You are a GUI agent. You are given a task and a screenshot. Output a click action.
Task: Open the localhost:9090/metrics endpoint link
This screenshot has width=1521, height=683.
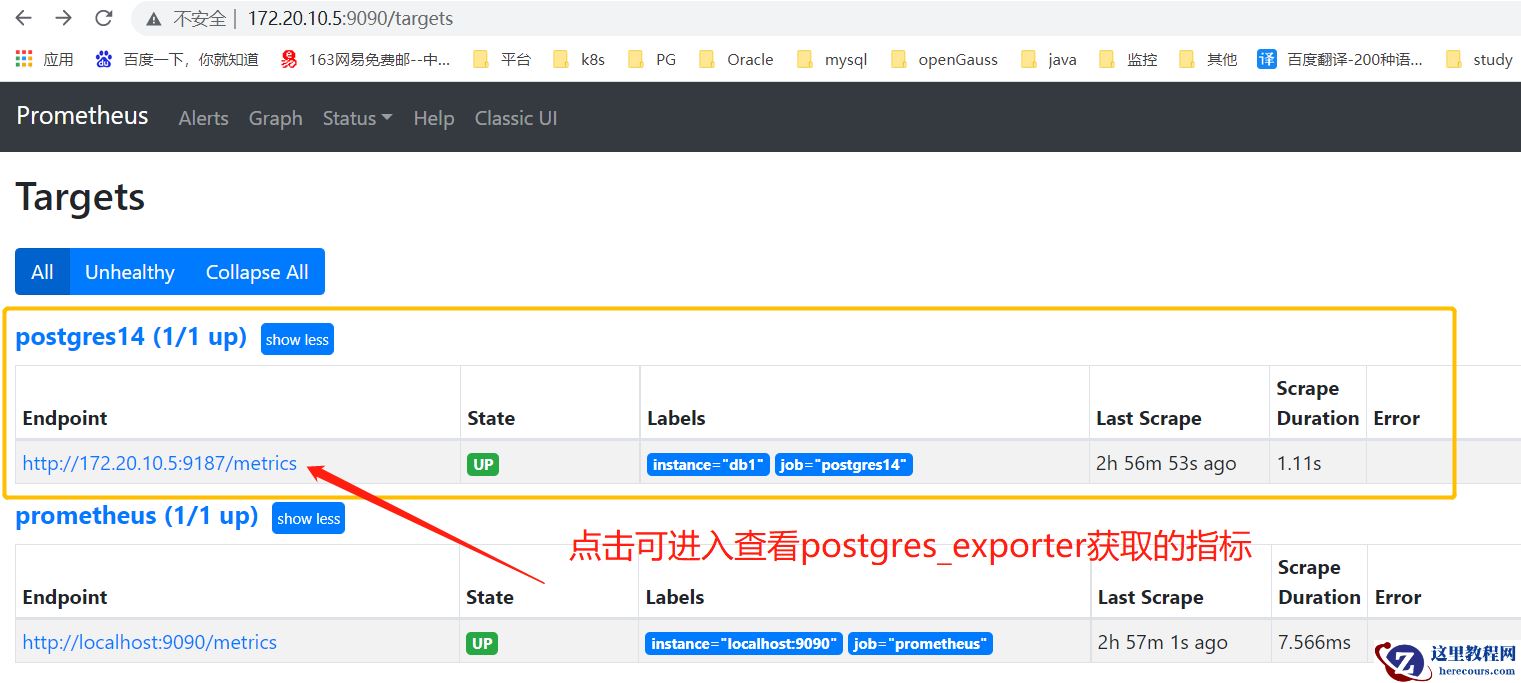tap(150, 642)
